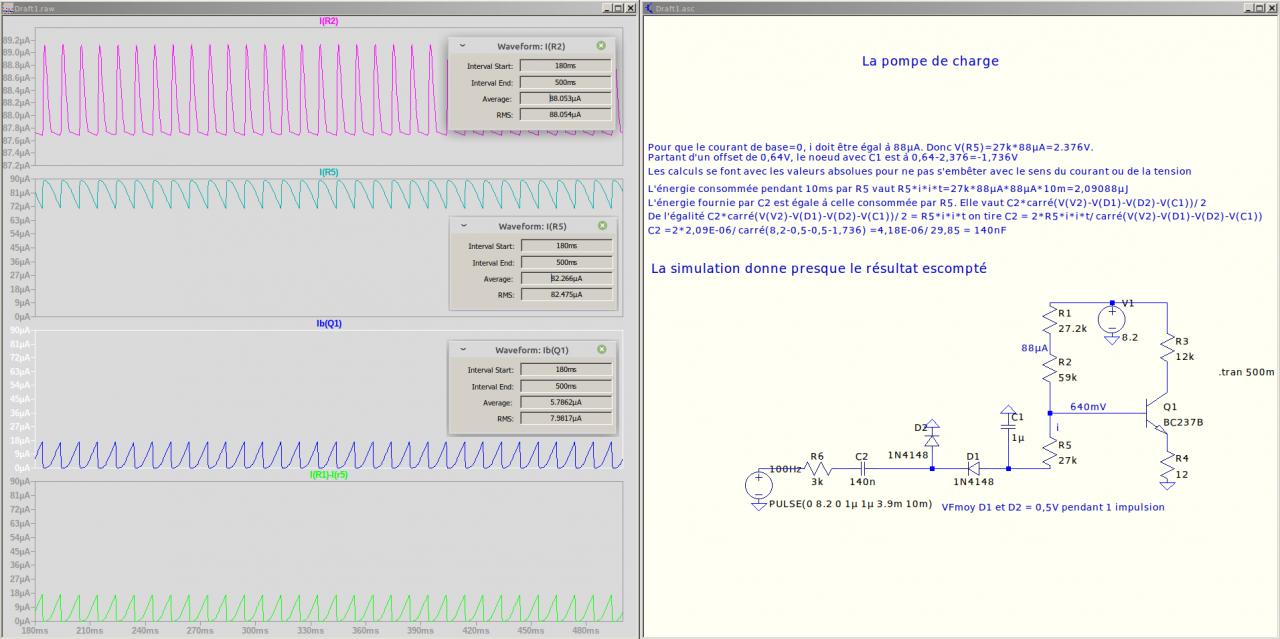Select the Interval End field of Ib(Q1)

pyautogui.click(x=566, y=385)
